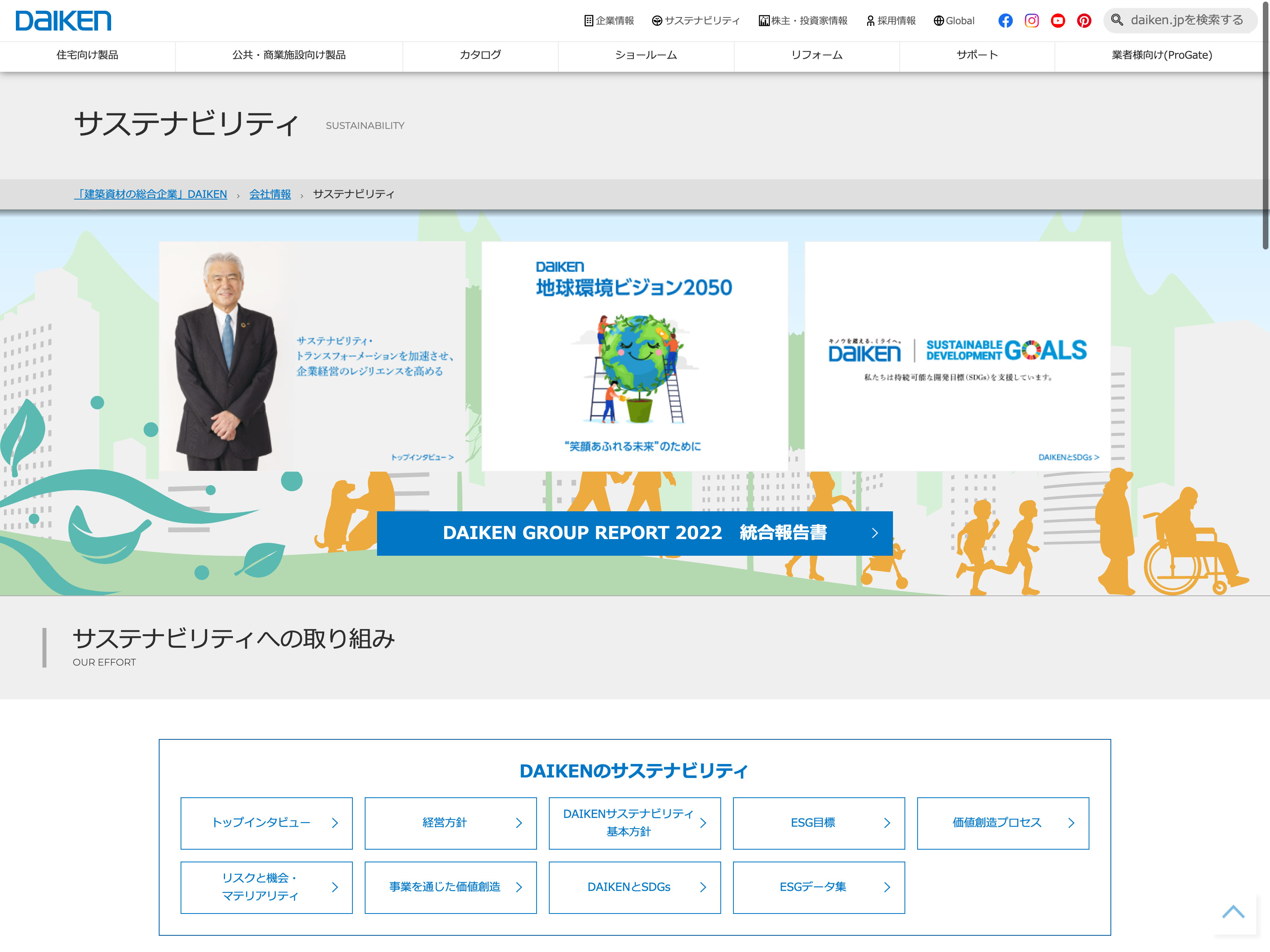
Task: Open 地球環境ビジョン2050 card
Action: (x=635, y=356)
